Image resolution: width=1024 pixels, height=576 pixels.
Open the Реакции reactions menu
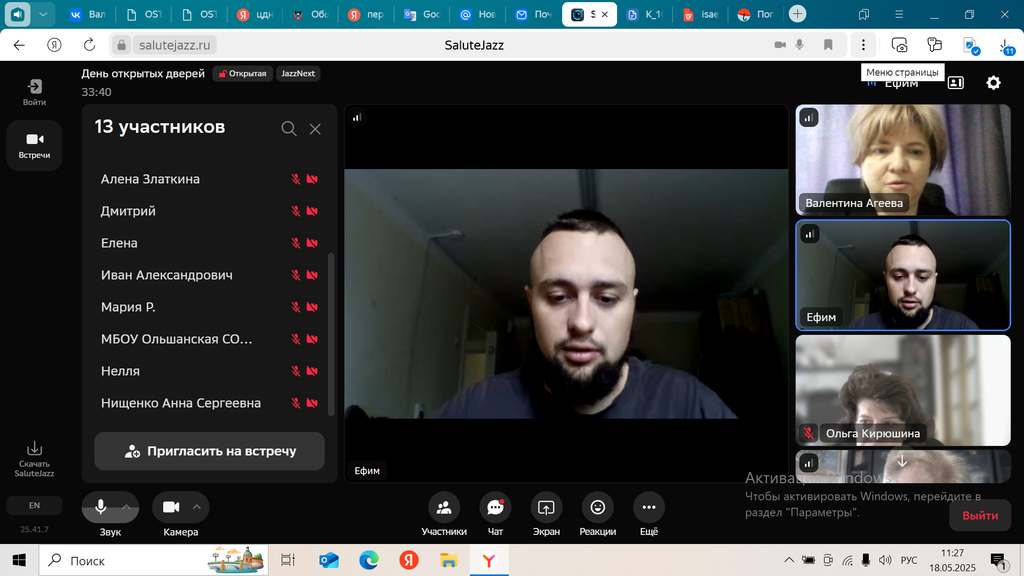[597, 507]
